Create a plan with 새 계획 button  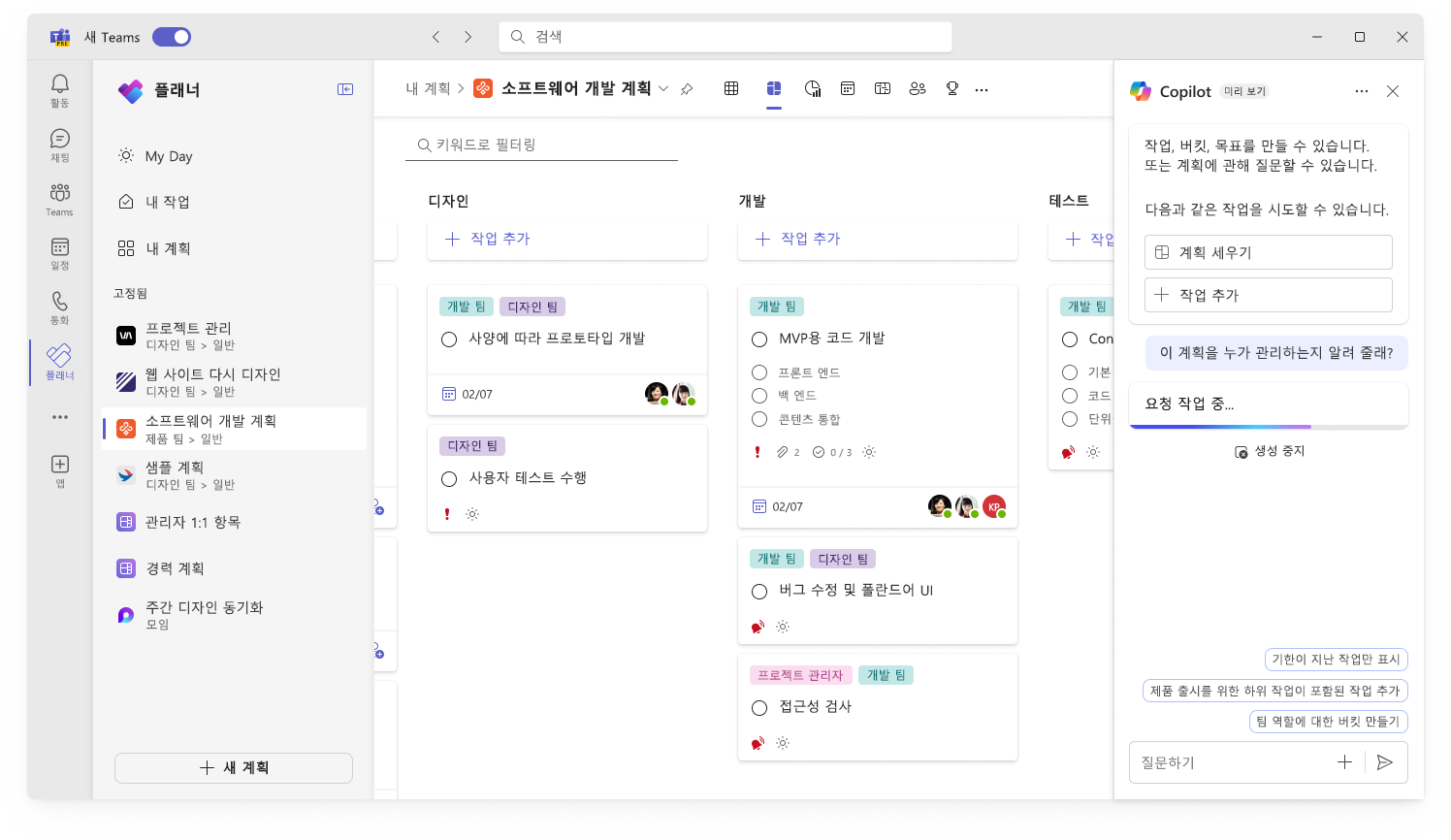tap(234, 767)
